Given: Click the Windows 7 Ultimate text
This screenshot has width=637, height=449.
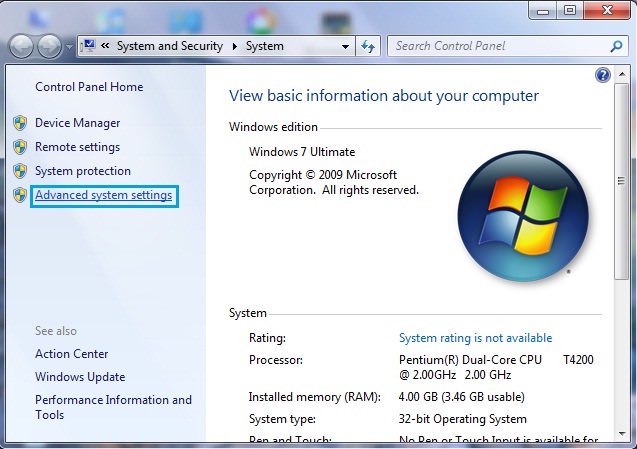Looking at the screenshot, I should point(302,152).
